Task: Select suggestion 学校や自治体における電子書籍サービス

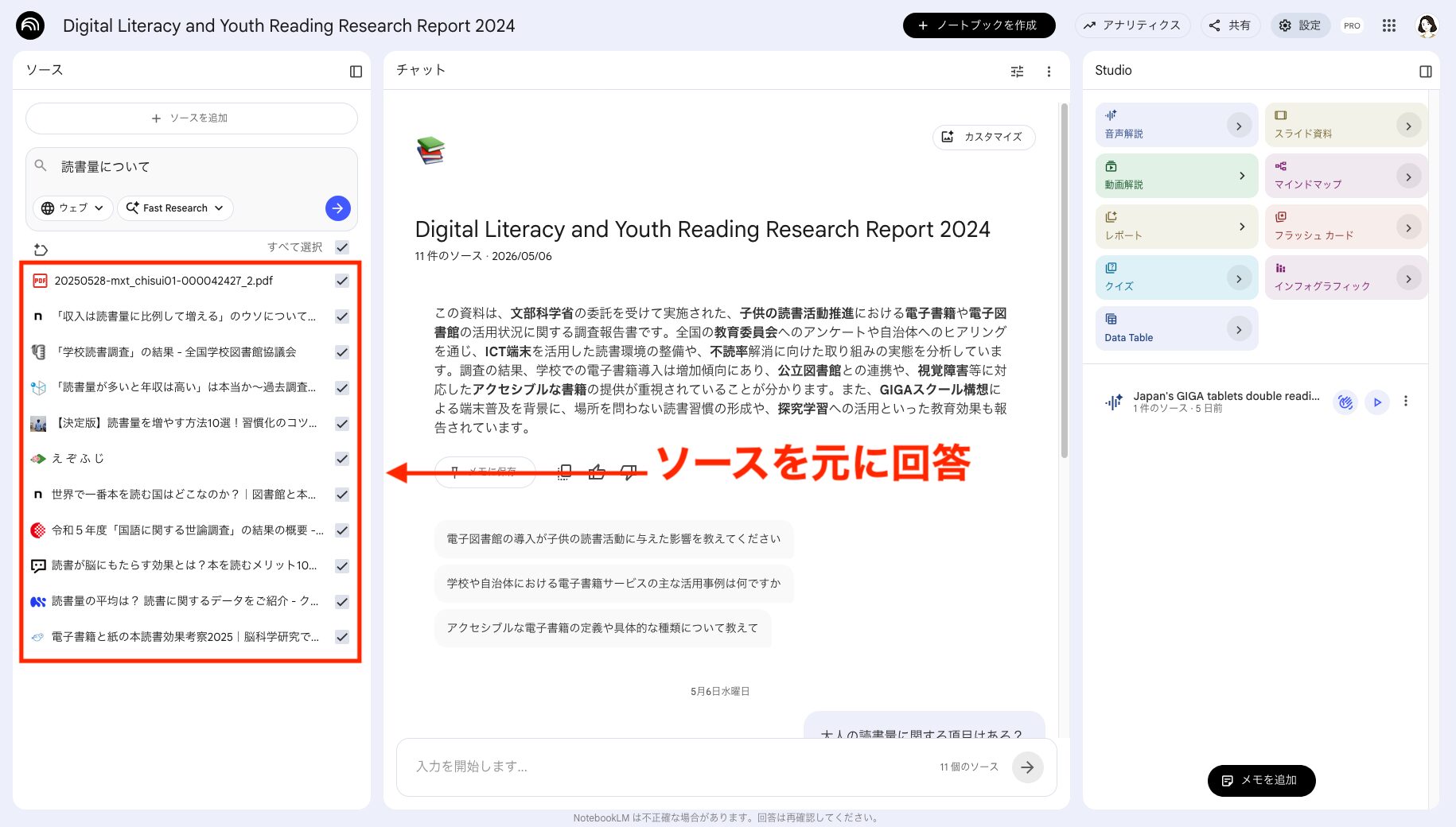Action: (613, 584)
